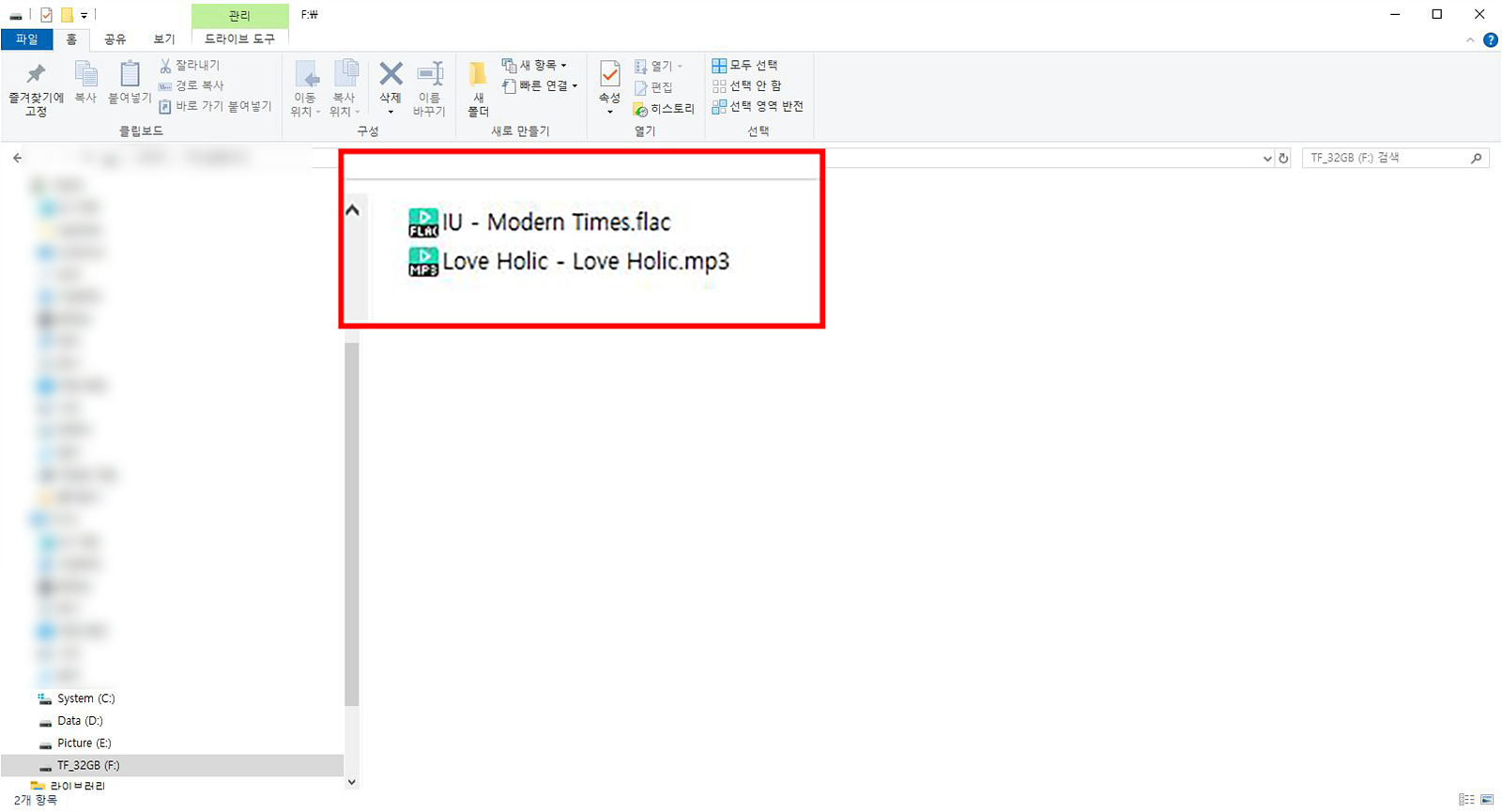
Task: Click 열기 (Open) in the ribbon
Action: click(x=658, y=66)
